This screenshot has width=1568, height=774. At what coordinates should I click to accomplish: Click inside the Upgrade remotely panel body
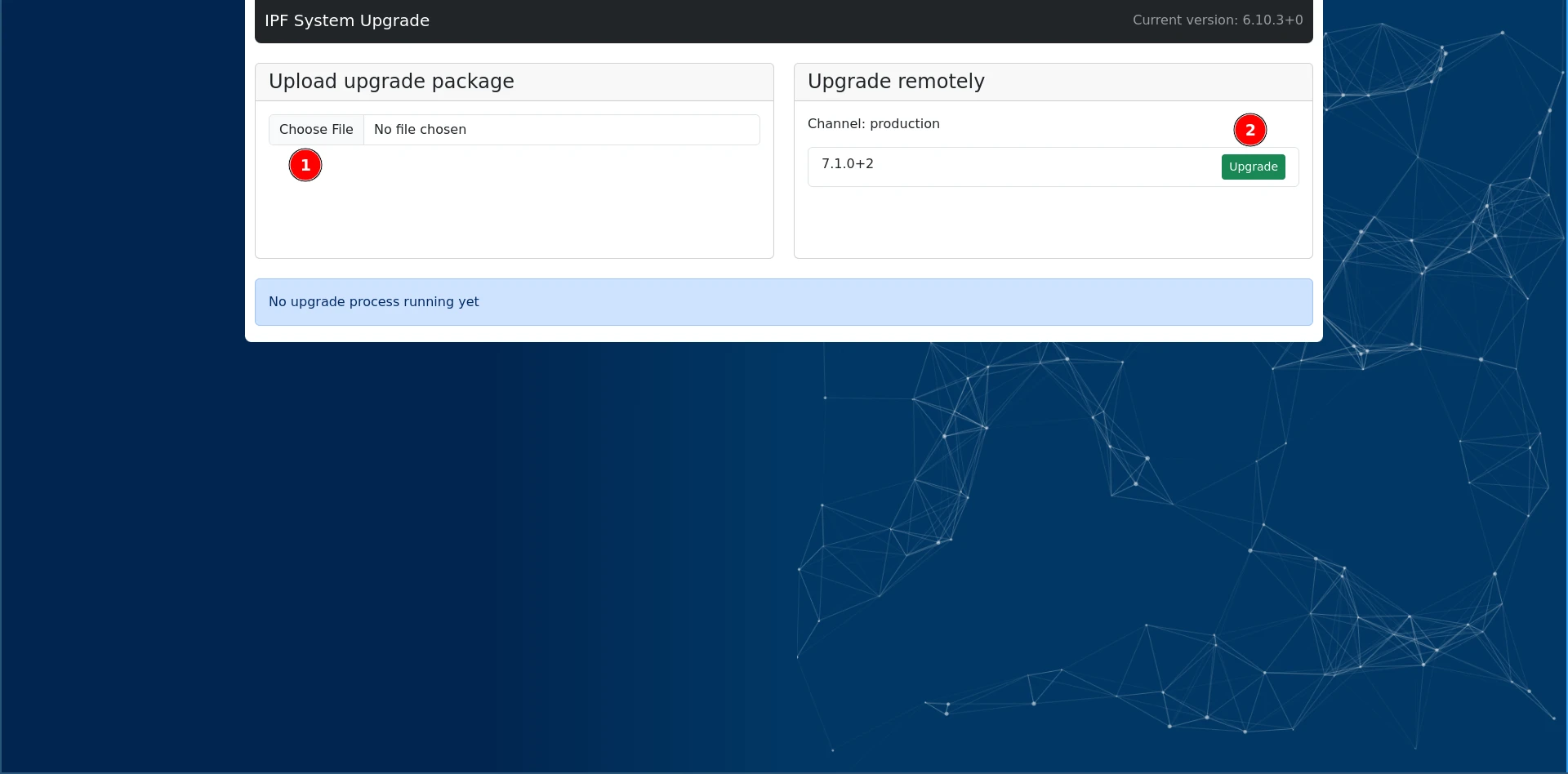[x=1052, y=220]
